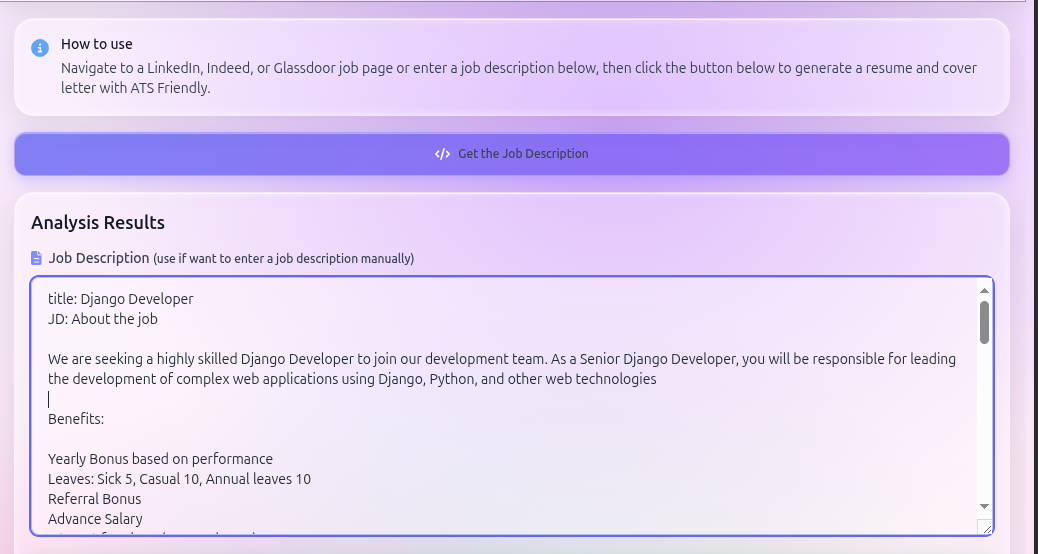Click the Referral Bonus line in job description

pos(95,499)
